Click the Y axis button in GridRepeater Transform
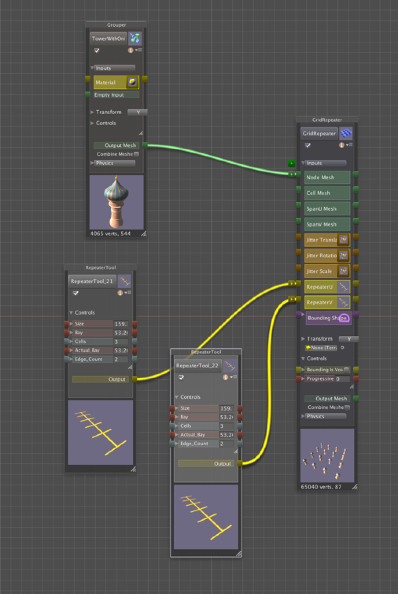Screen dimensions: 398x594 (x=348, y=339)
